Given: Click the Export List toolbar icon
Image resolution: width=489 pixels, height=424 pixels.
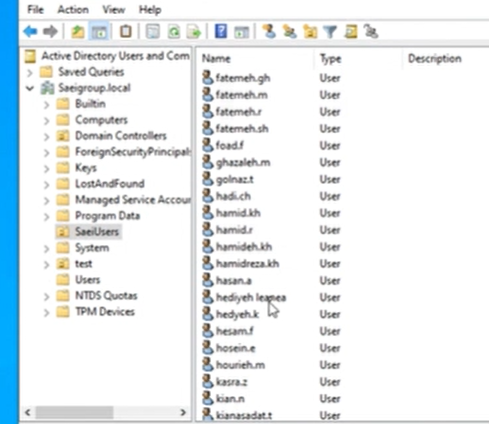Looking at the screenshot, I should click(x=194, y=32).
